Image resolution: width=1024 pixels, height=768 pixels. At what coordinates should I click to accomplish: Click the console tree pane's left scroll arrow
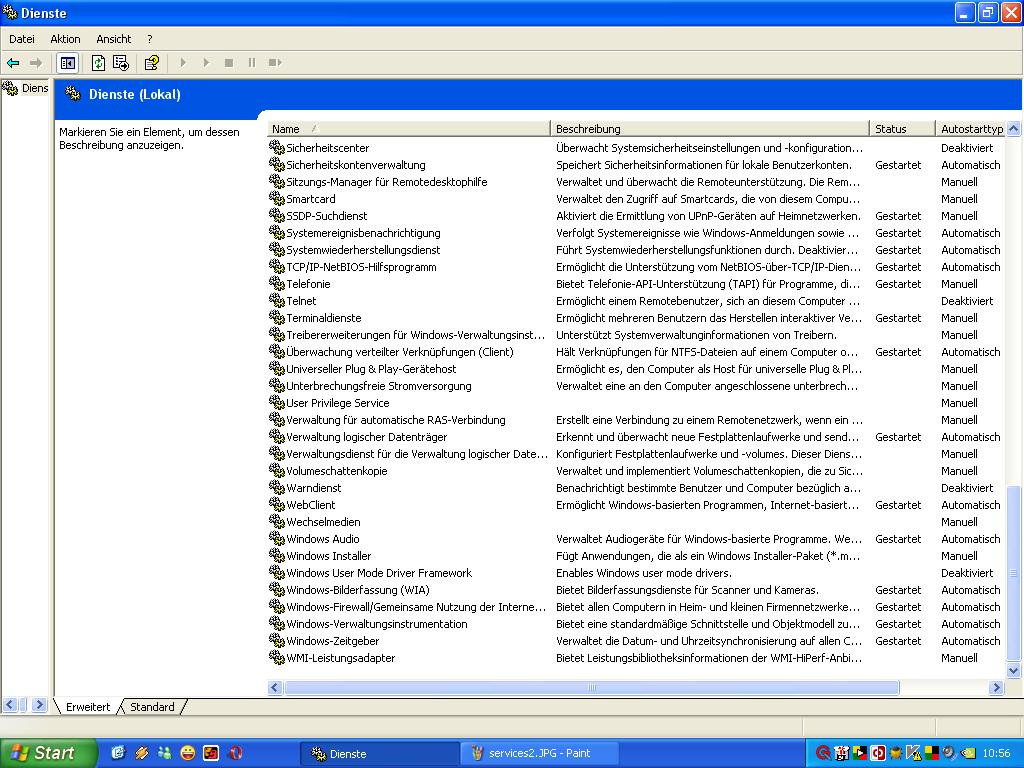(x=10, y=705)
